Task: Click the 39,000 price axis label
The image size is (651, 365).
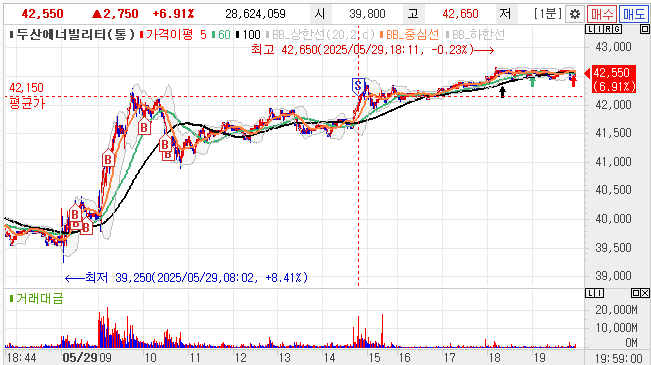Action: coord(613,276)
